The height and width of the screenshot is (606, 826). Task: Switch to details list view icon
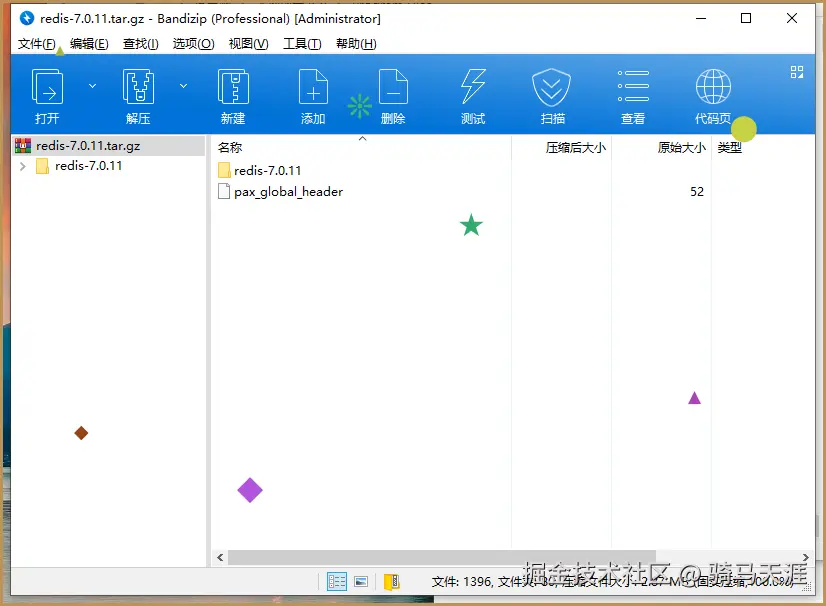(x=337, y=582)
